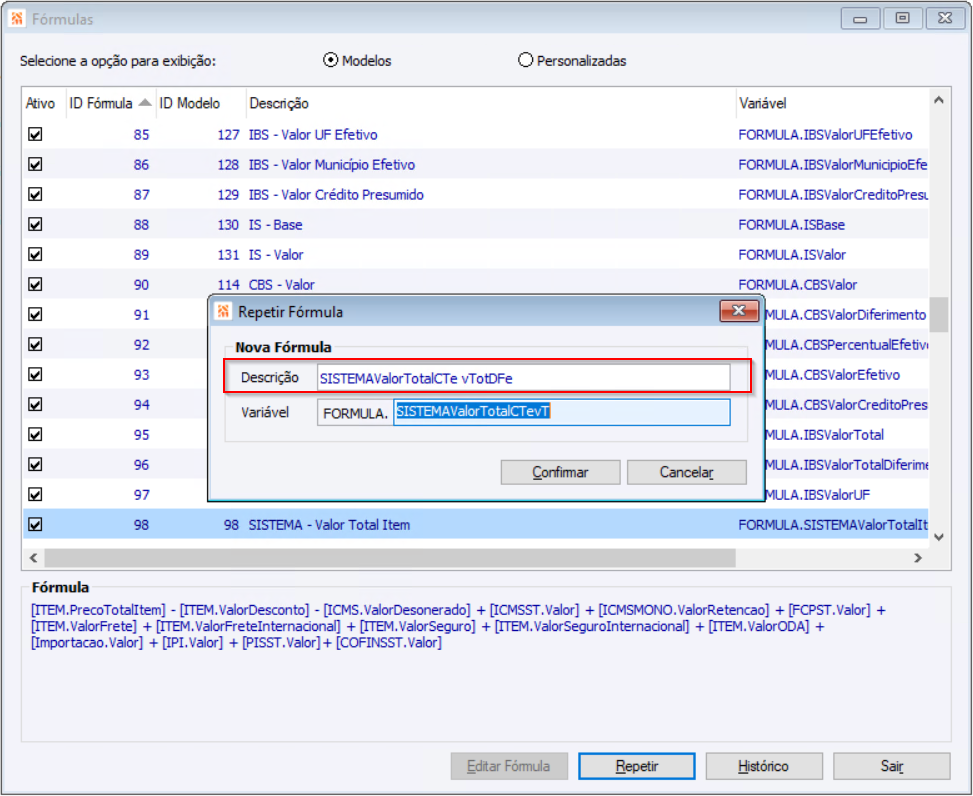Viewport: 973px width, 796px height.
Task: Sort by the ID Fórmula column header
Action: 110,103
